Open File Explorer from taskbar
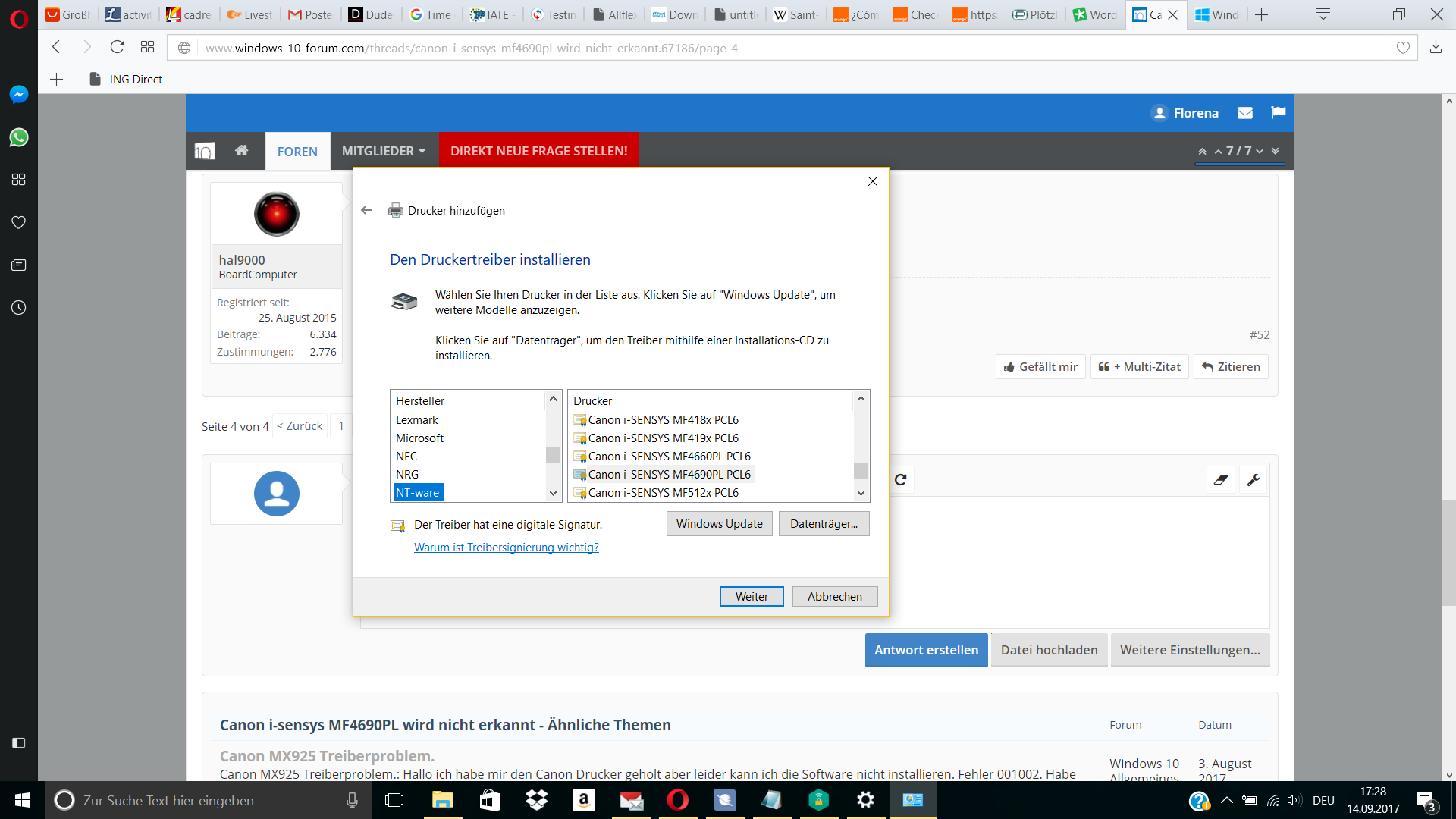1456x819 pixels. click(x=442, y=800)
